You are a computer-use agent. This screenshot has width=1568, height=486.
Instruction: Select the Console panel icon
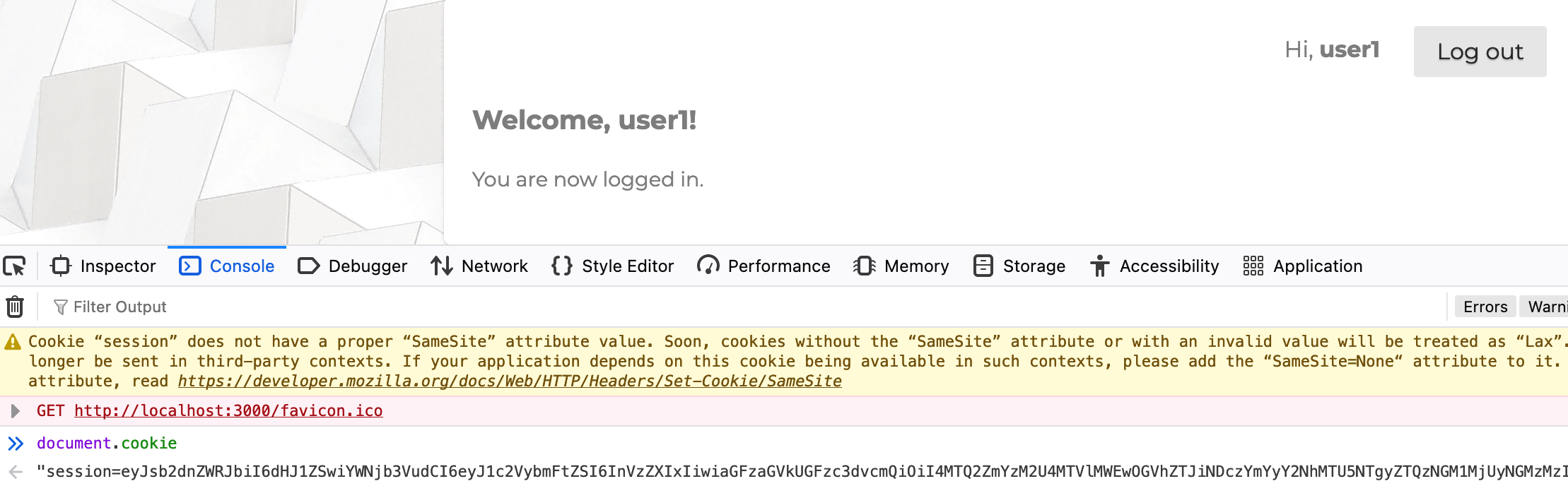[x=189, y=266]
